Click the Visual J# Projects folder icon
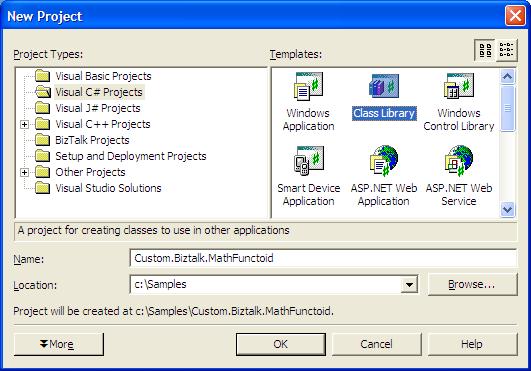 point(43,108)
